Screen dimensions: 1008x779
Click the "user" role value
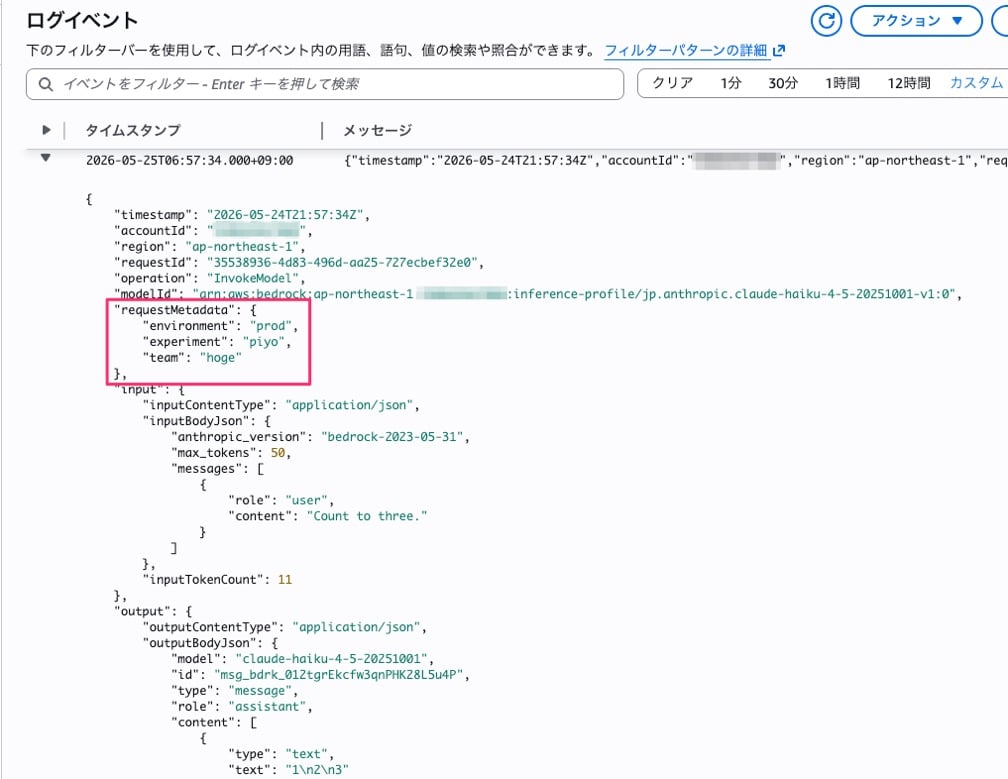pos(306,500)
